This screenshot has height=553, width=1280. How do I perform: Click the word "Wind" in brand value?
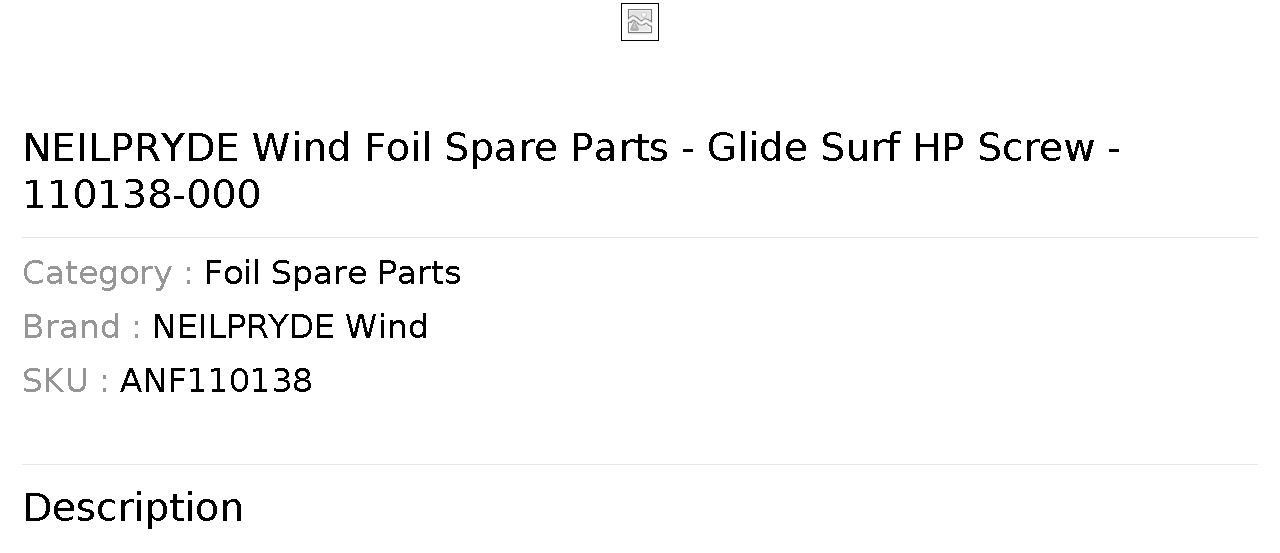386,327
